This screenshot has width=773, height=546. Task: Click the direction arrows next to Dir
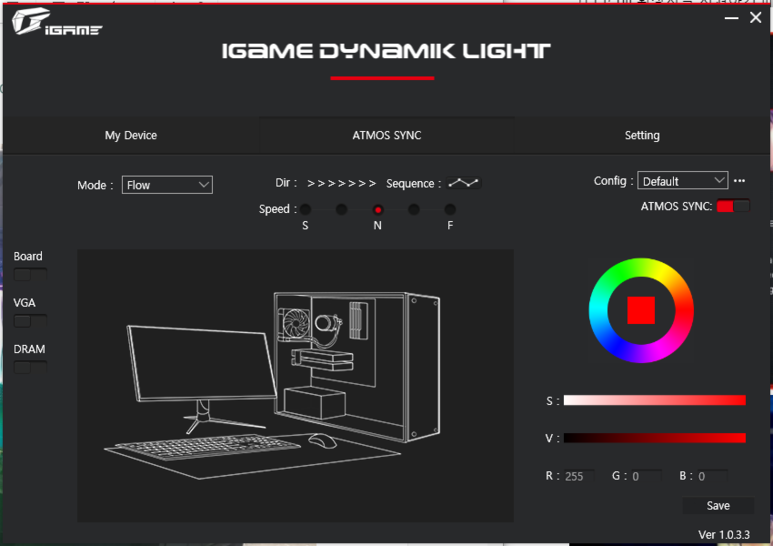click(341, 184)
